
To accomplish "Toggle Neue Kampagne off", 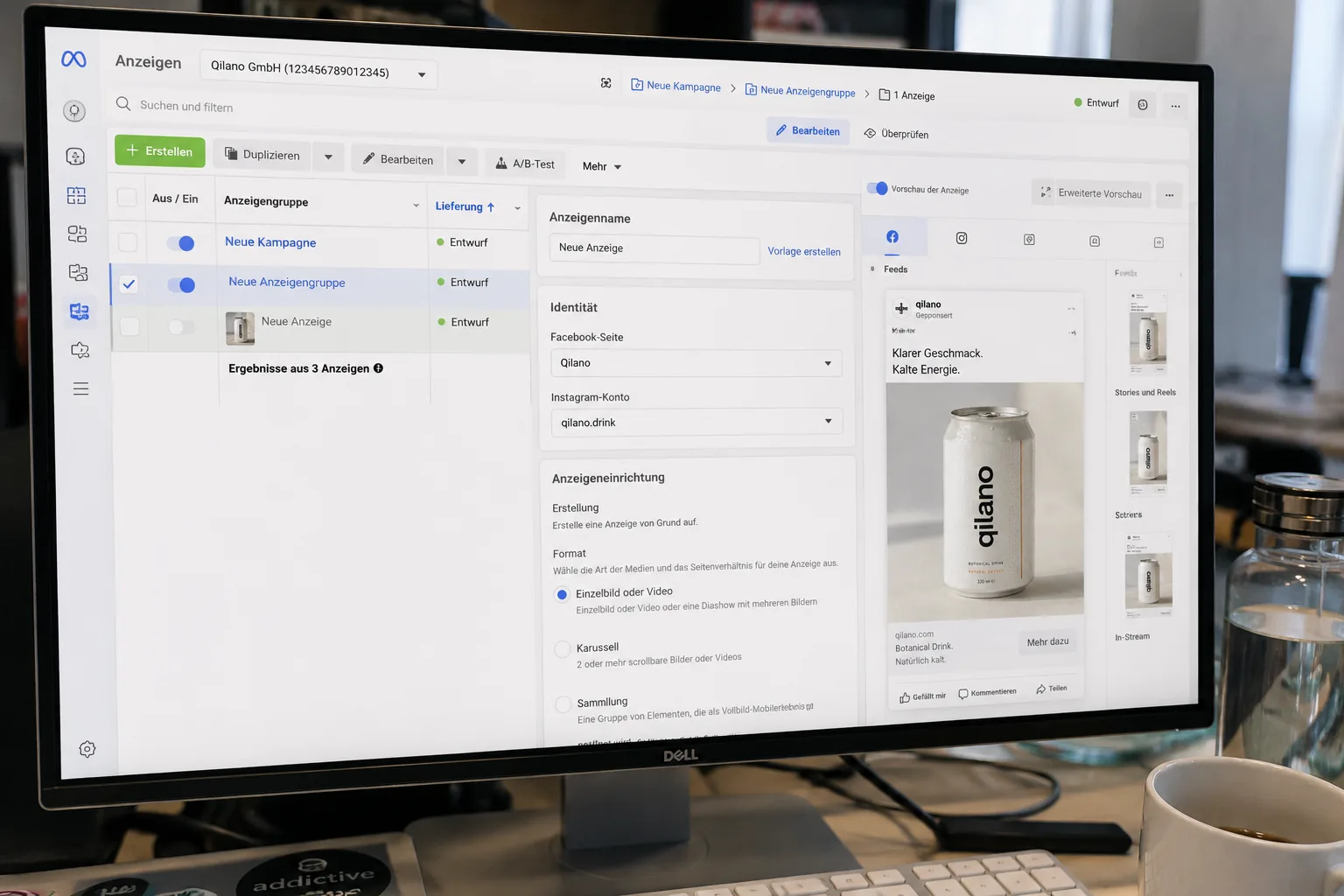I will 180,243.
